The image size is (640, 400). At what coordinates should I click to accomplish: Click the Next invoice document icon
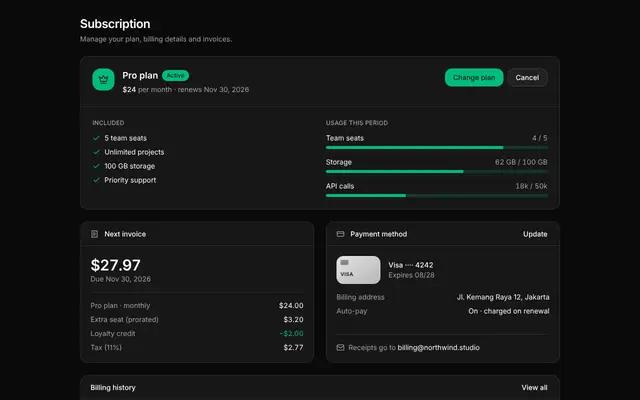[94, 234]
